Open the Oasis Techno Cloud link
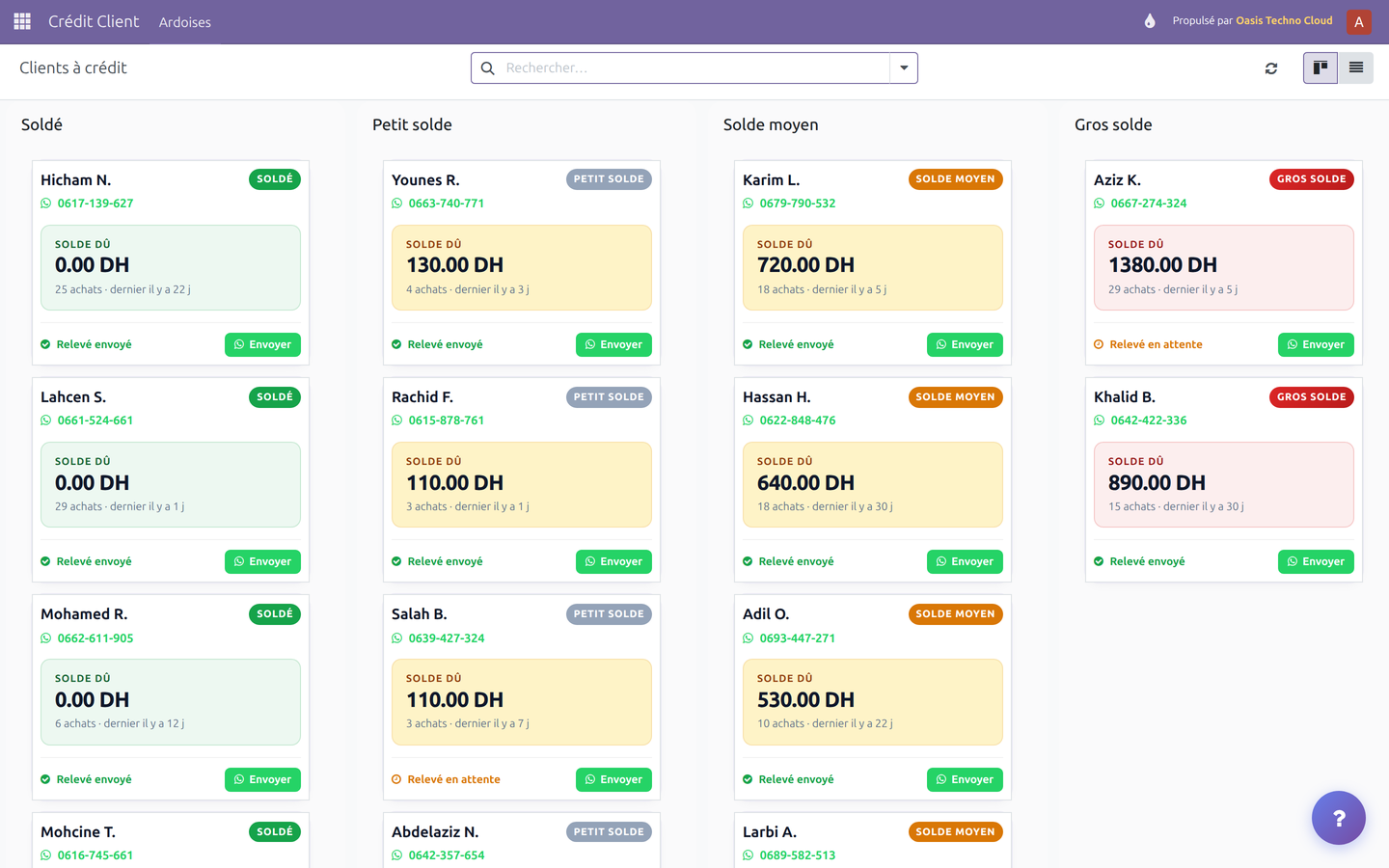1389x868 pixels. click(1284, 20)
